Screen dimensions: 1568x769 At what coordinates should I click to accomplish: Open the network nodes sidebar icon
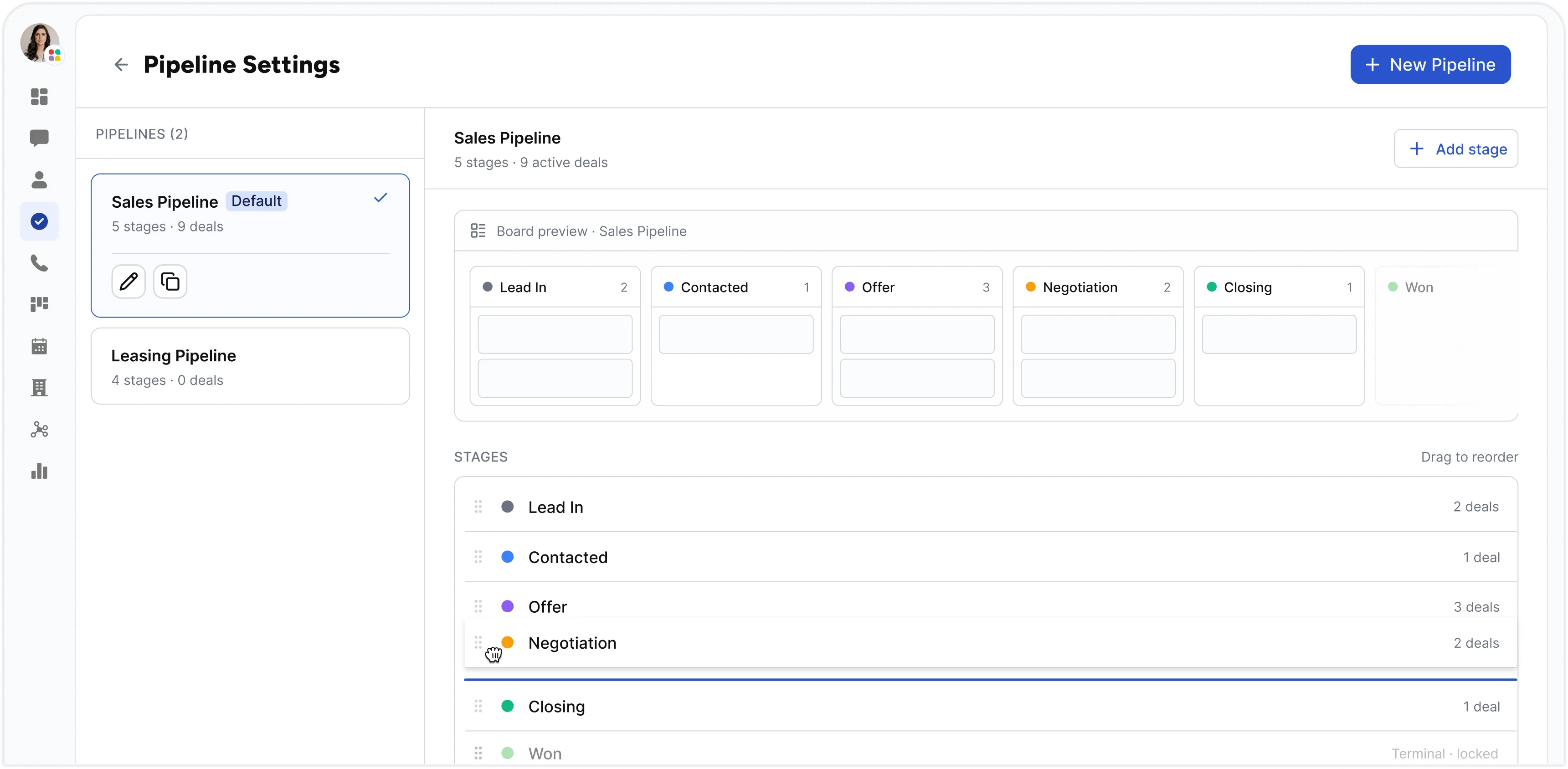point(39,430)
